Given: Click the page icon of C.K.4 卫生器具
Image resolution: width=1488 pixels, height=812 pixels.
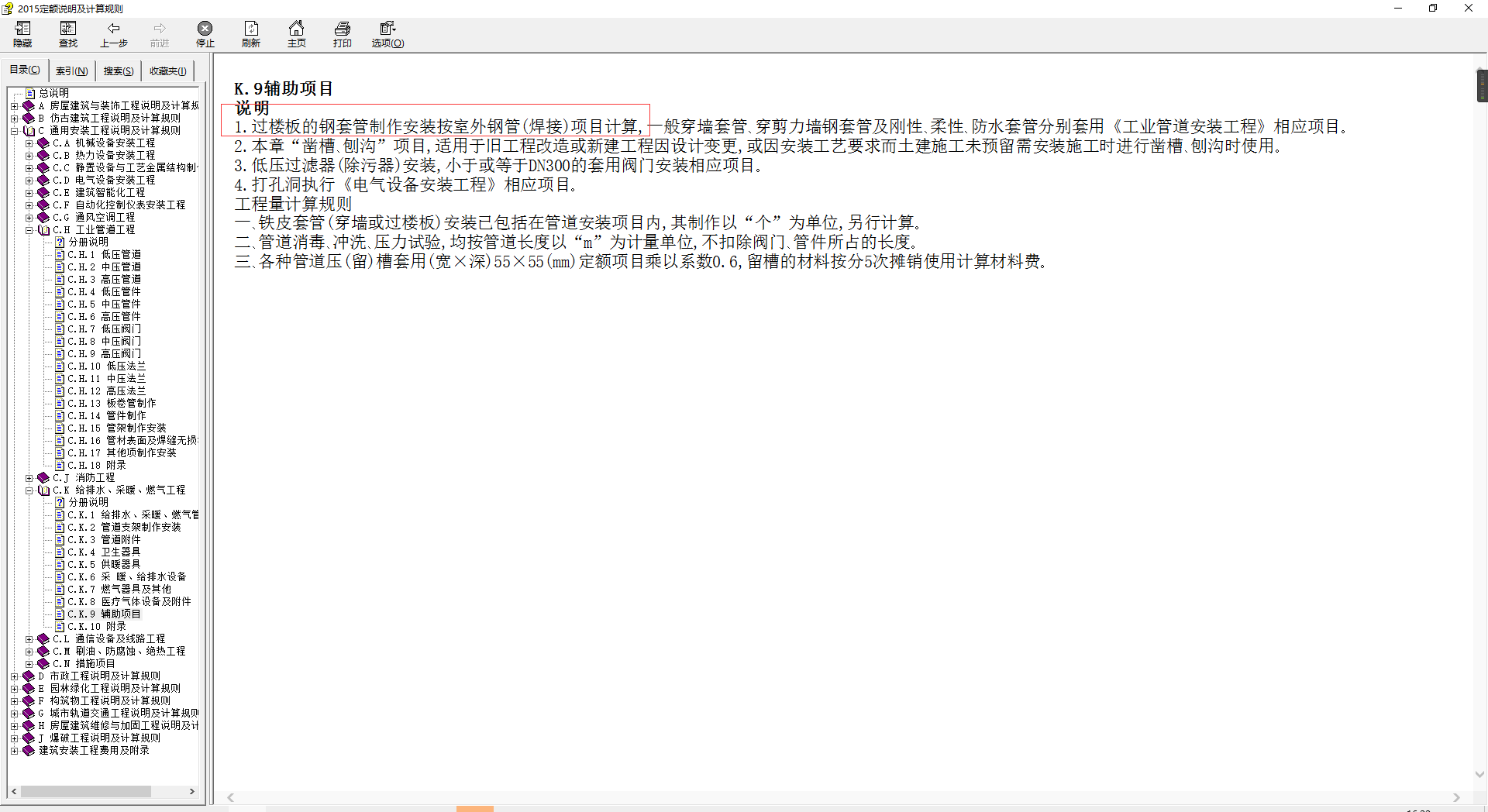Looking at the screenshot, I should click(60, 552).
